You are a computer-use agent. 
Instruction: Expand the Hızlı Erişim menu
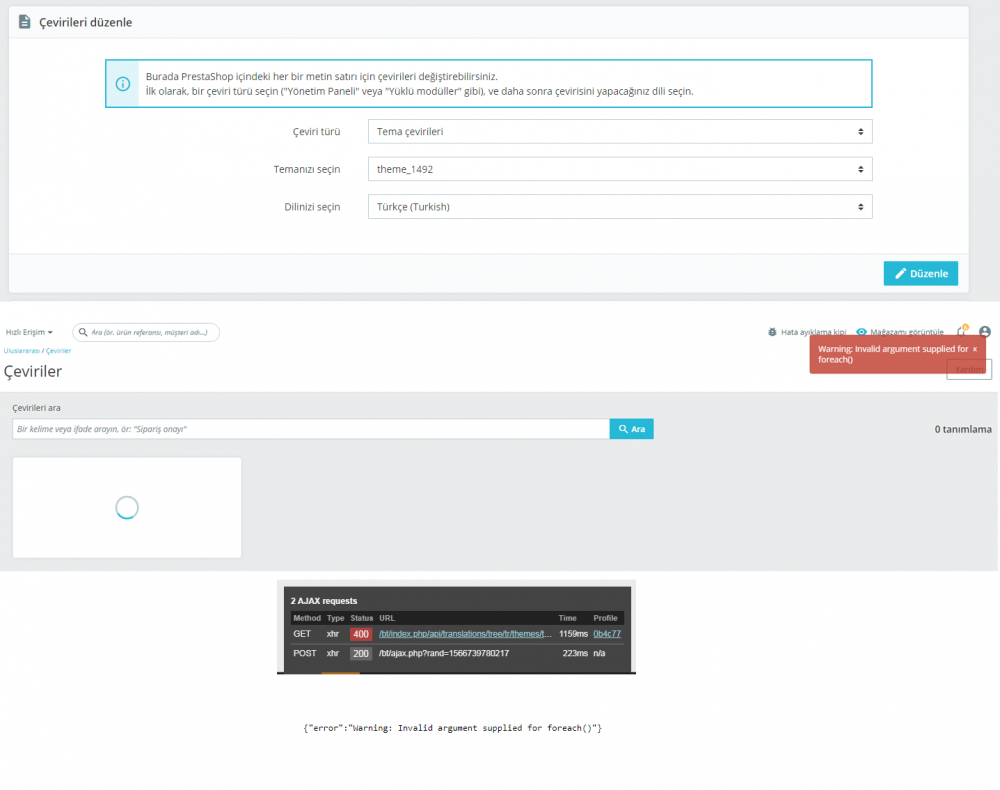tap(29, 332)
